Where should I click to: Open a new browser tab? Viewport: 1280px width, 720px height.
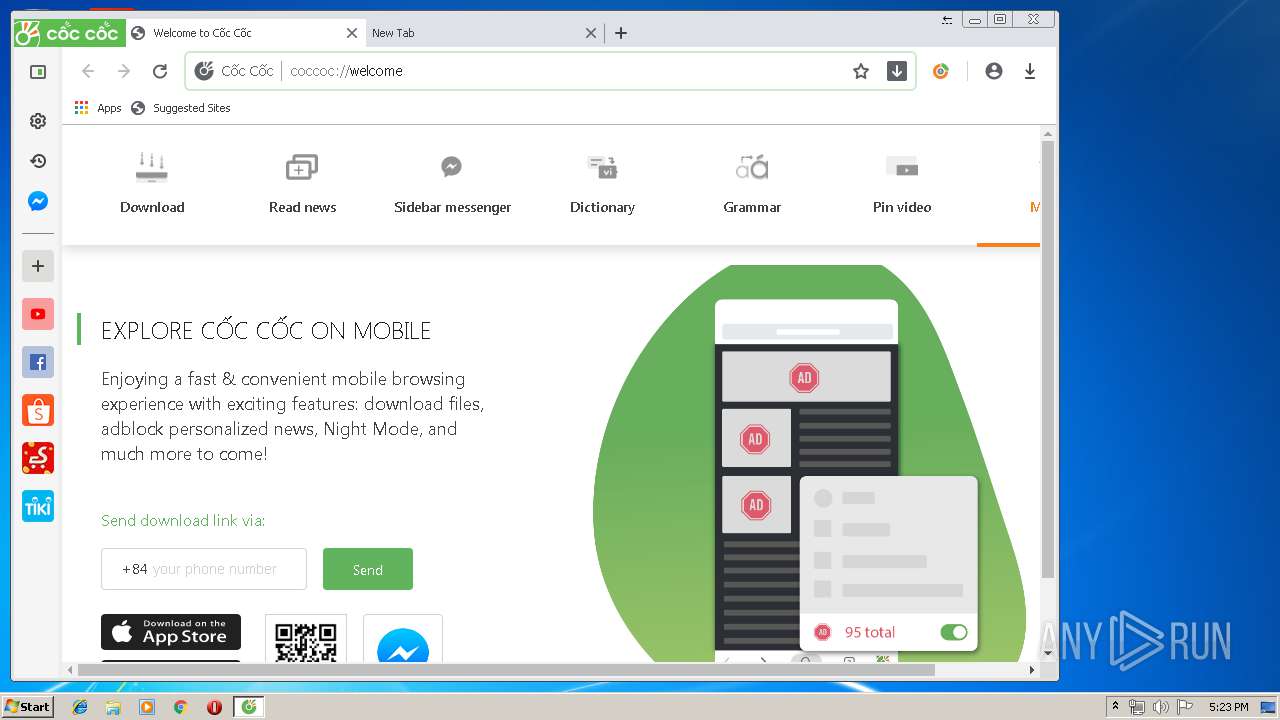(x=621, y=33)
